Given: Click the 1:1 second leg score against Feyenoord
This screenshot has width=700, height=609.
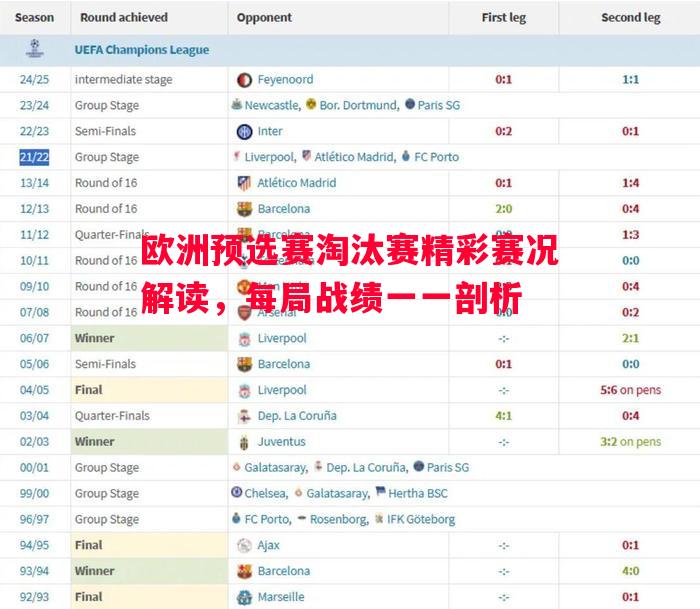Looking at the screenshot, I should pos(630,79).
